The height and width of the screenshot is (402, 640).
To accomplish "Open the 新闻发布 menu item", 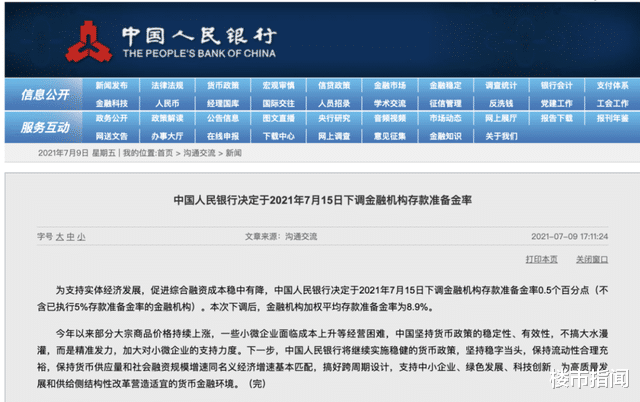I will tap(111, 85).
